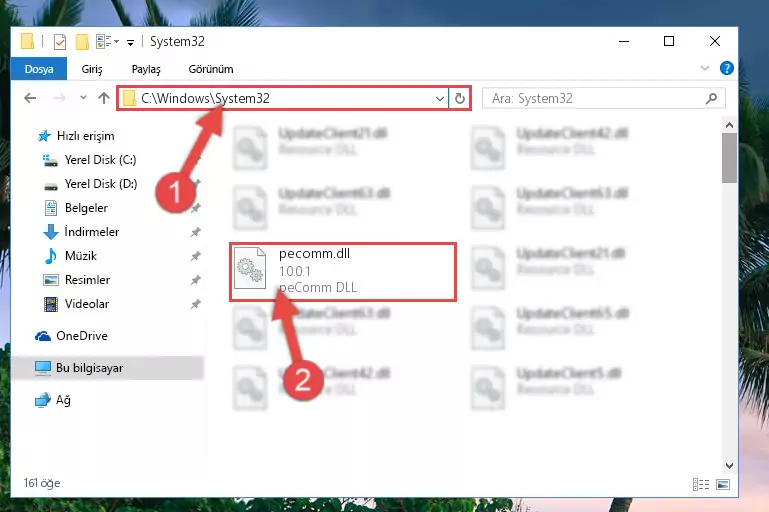Click the pin icon beside Belgeler
The image size is (769, 512).
[196, 208]
